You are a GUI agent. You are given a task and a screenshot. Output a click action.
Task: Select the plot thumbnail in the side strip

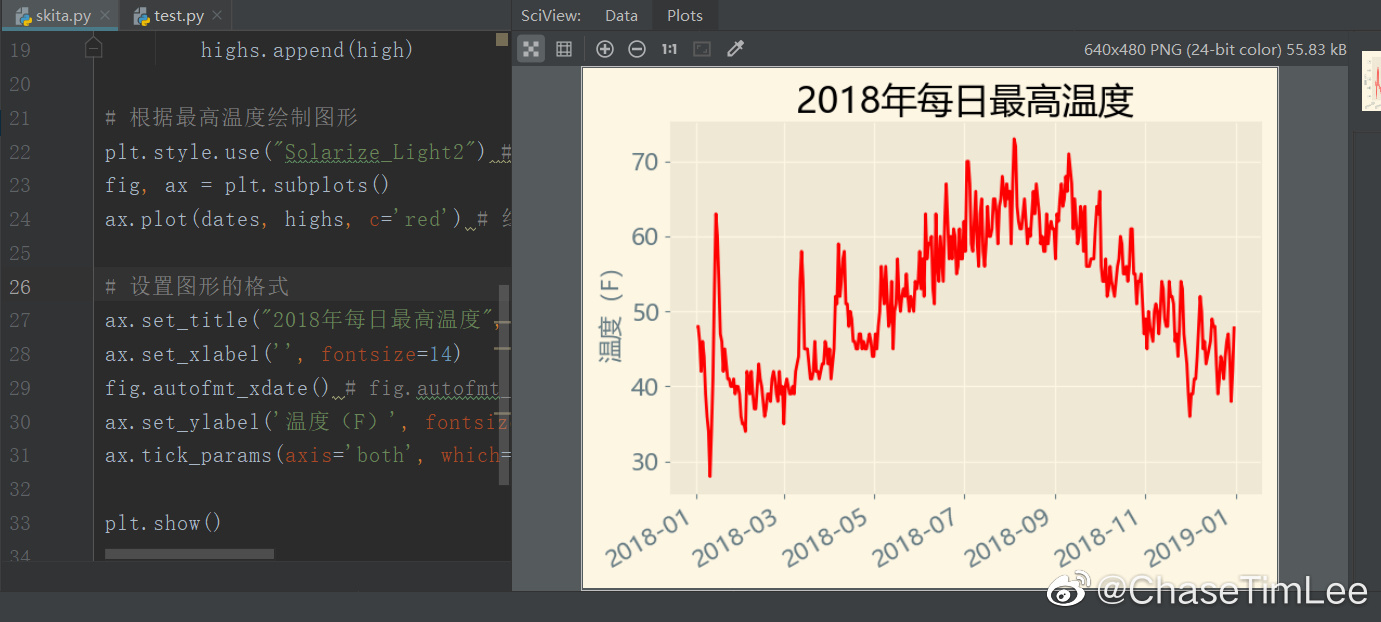tap(1371, 82)
